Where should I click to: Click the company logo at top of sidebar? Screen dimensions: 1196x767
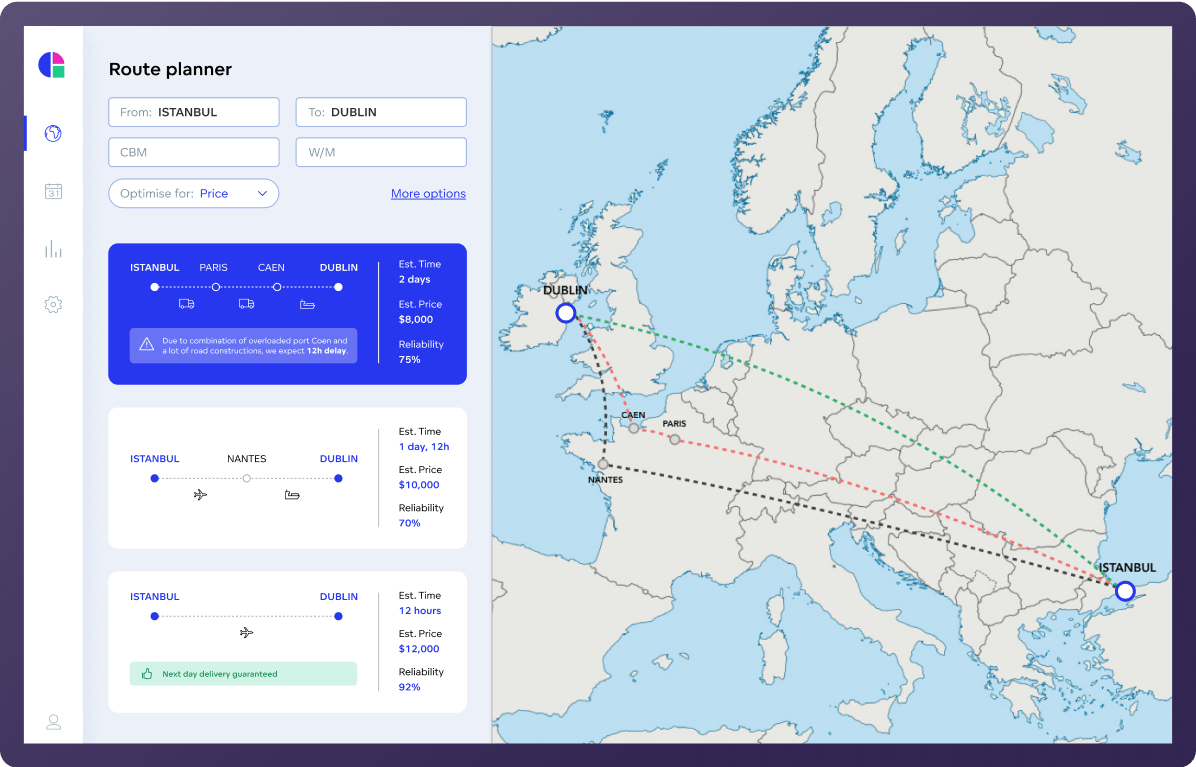click(x=52, y=64)
